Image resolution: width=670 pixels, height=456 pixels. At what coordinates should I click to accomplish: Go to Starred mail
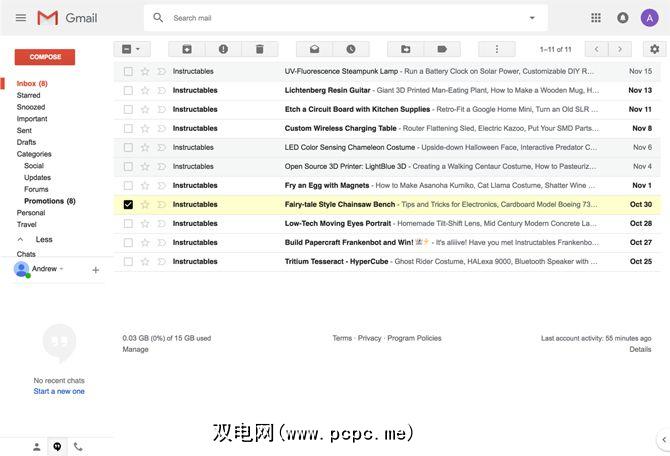click(28, 95)
